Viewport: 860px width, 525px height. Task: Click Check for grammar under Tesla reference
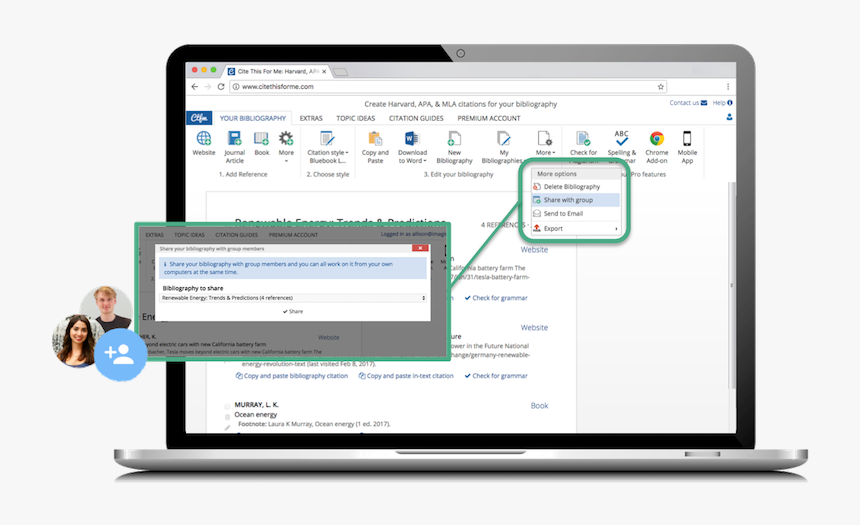(496, 298)
